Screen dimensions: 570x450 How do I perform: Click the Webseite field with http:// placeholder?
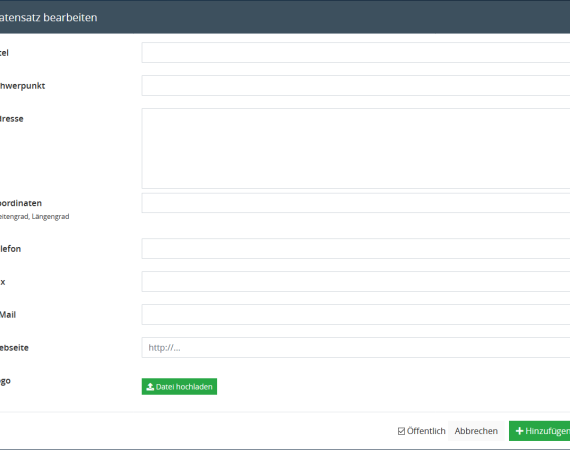click(x=356, y=347)
